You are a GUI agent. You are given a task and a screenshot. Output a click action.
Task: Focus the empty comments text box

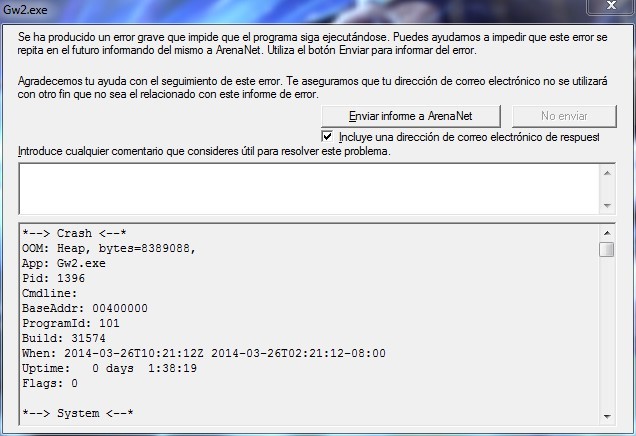pyautogui.click(x=309, y=189)
